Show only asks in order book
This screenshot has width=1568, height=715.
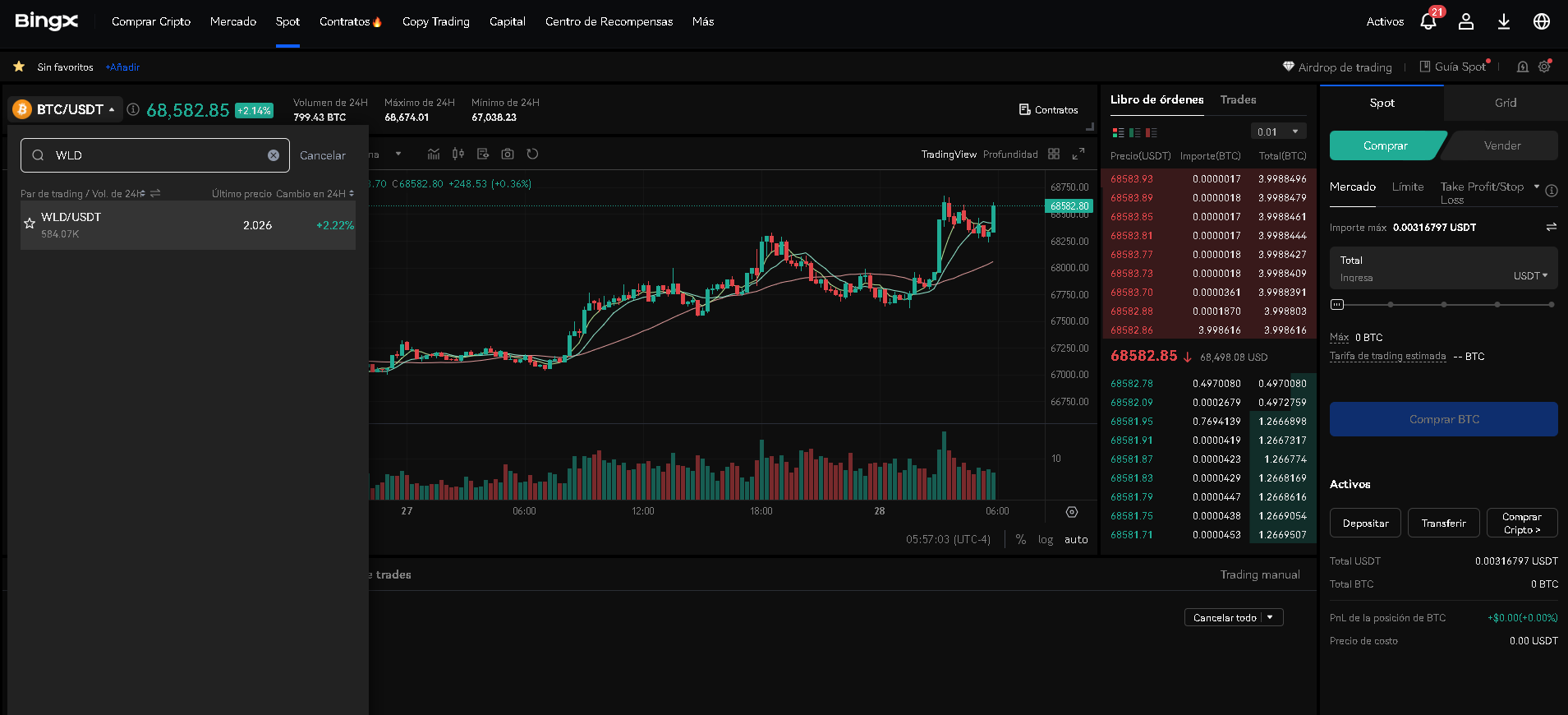pos(1152,132)
